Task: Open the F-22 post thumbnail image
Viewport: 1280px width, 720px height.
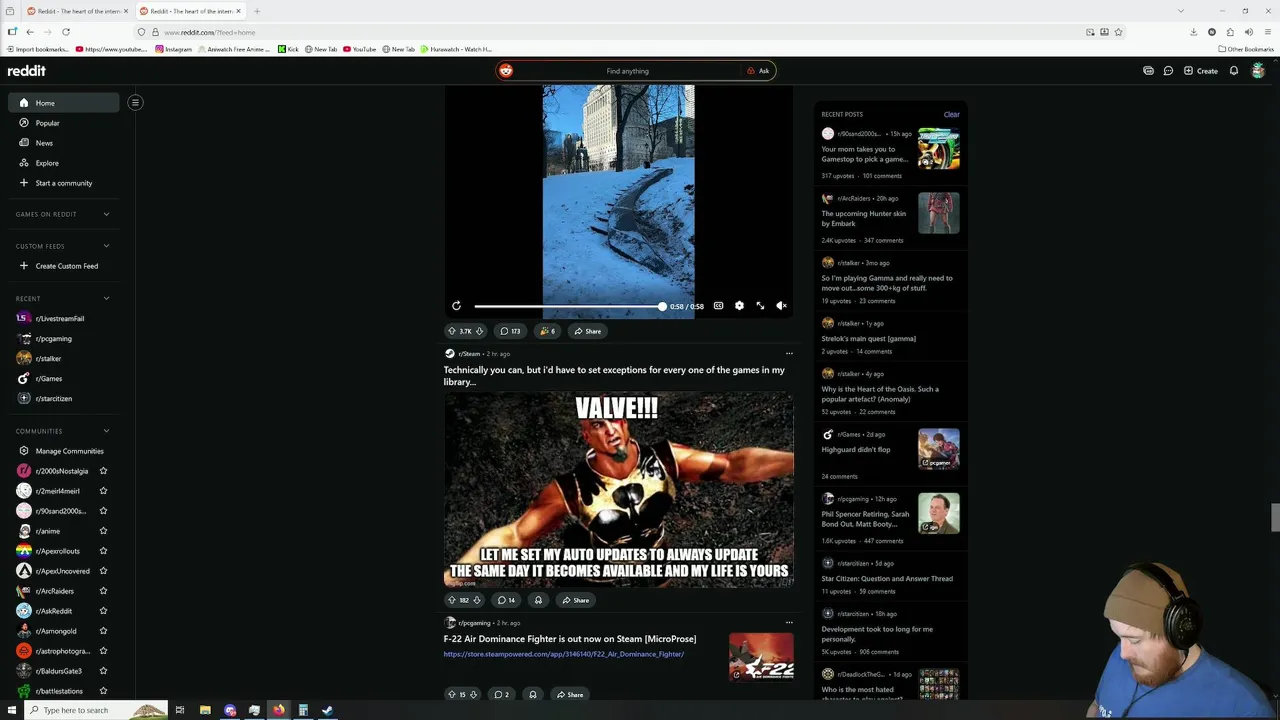Action: pos(761,656)
